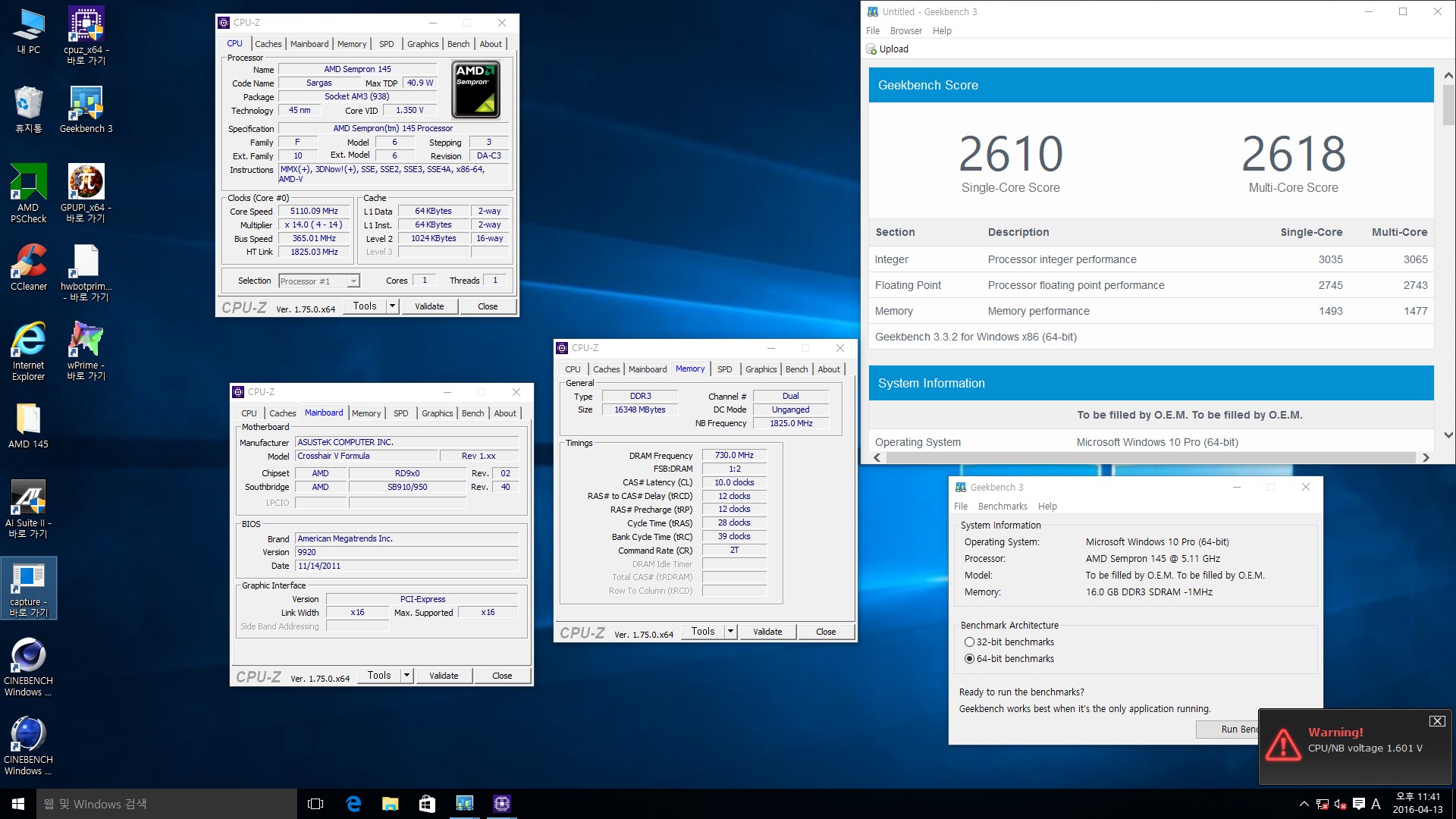Open SPD tab in Mainboard CPU-Z window
Screen dimensions: 1456x819
click(401, 413)
